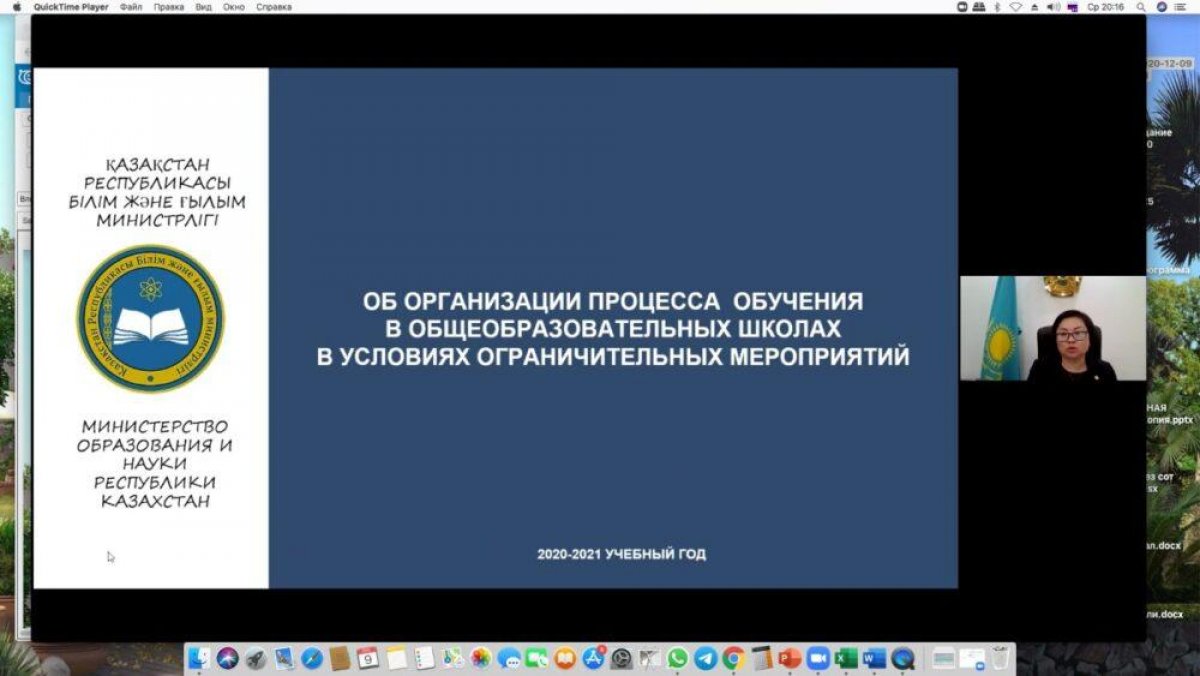1200x676 pixels.
Task: Toggle Bluetooth via the menu bar icon
Action: click(997, 7)
